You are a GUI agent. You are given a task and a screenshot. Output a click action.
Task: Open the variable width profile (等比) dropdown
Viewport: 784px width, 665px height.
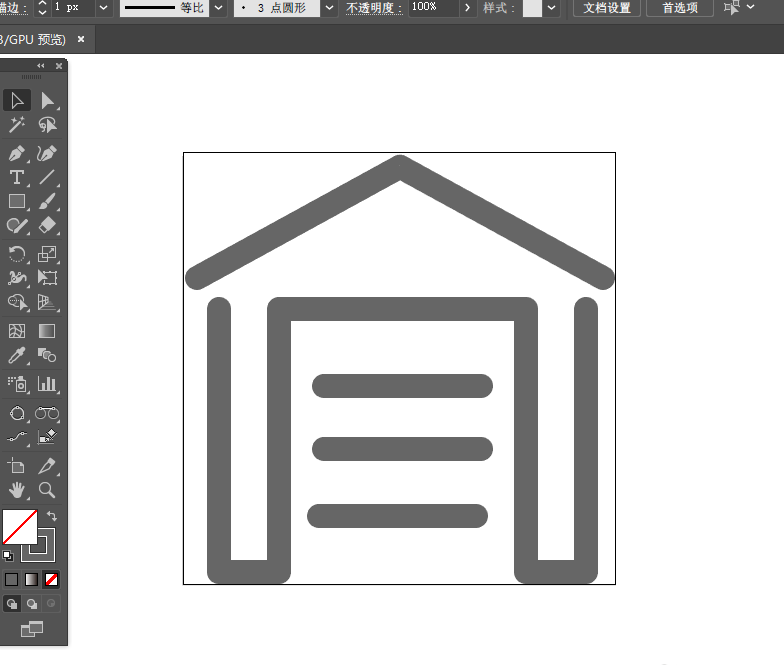pyautogui.click(x=218, y=8)
